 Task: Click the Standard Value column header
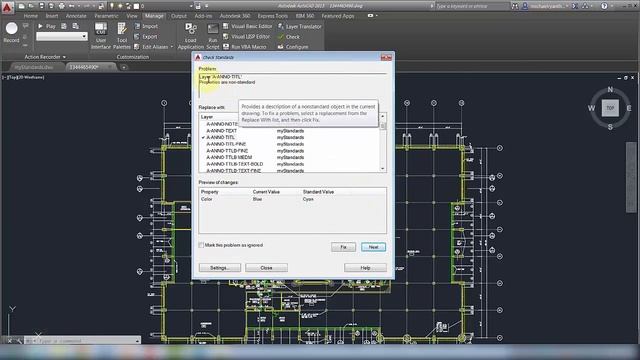[318, 192]
